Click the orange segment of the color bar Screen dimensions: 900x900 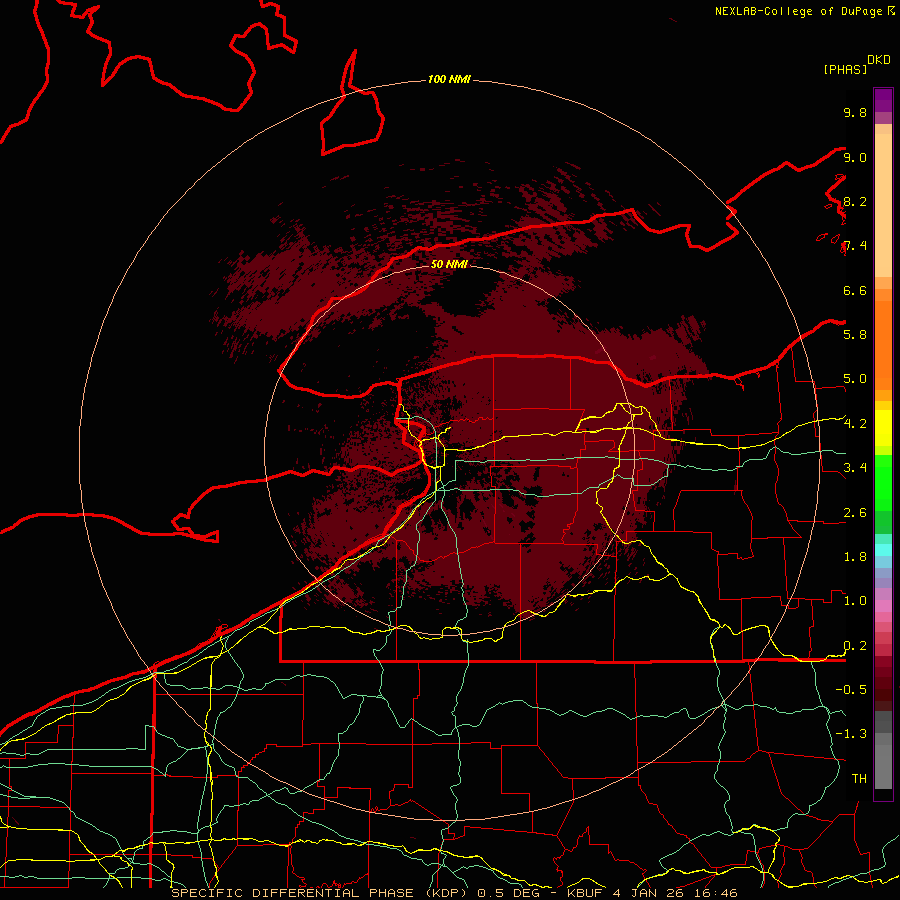(883, 344)
